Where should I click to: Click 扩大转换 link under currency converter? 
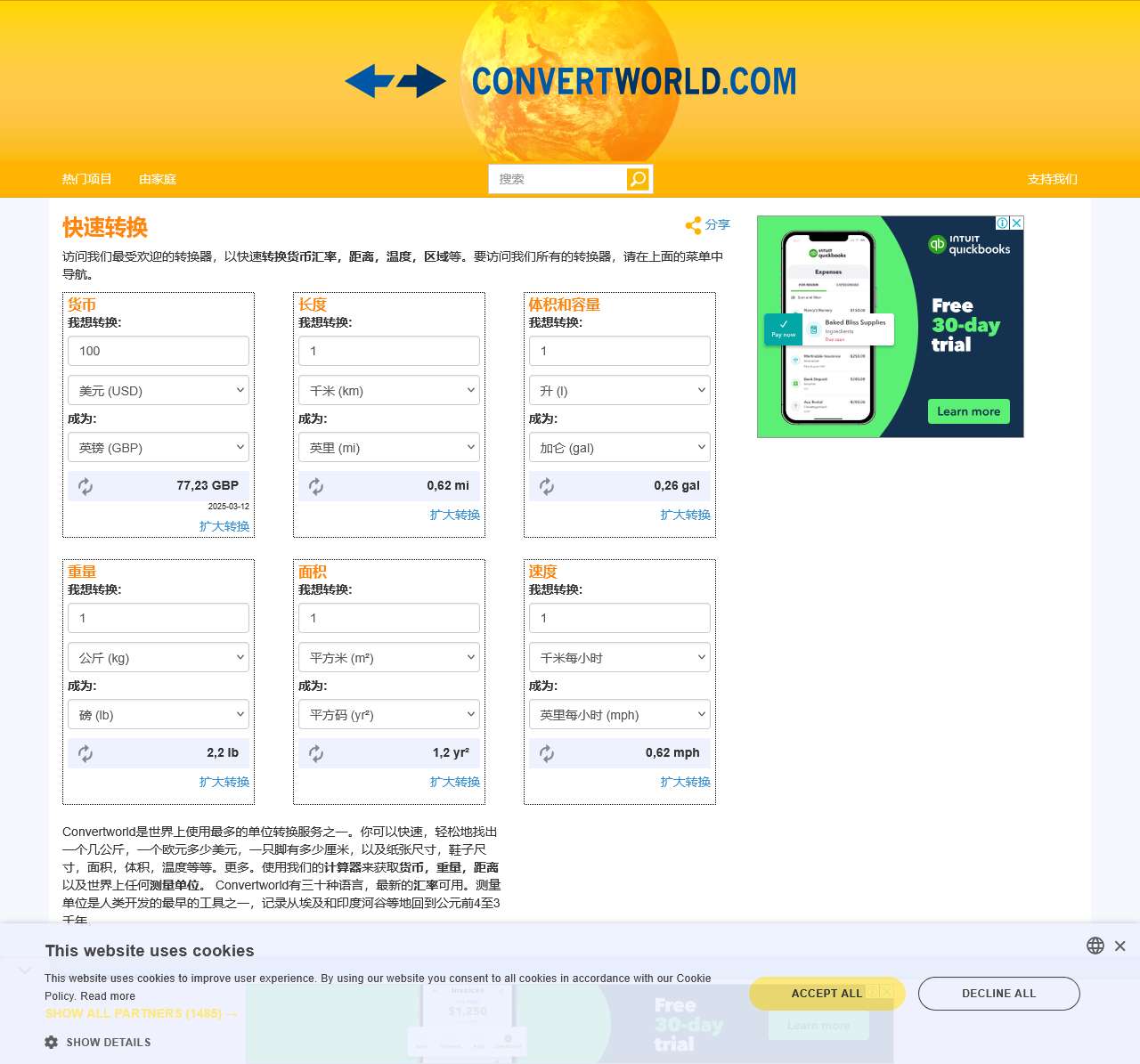(224, 526)
